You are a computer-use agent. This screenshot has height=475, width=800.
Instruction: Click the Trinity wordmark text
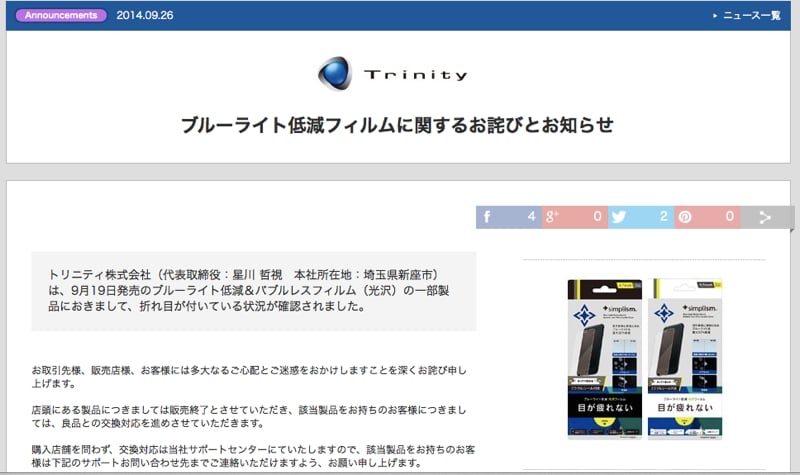(x=415, y=75)
